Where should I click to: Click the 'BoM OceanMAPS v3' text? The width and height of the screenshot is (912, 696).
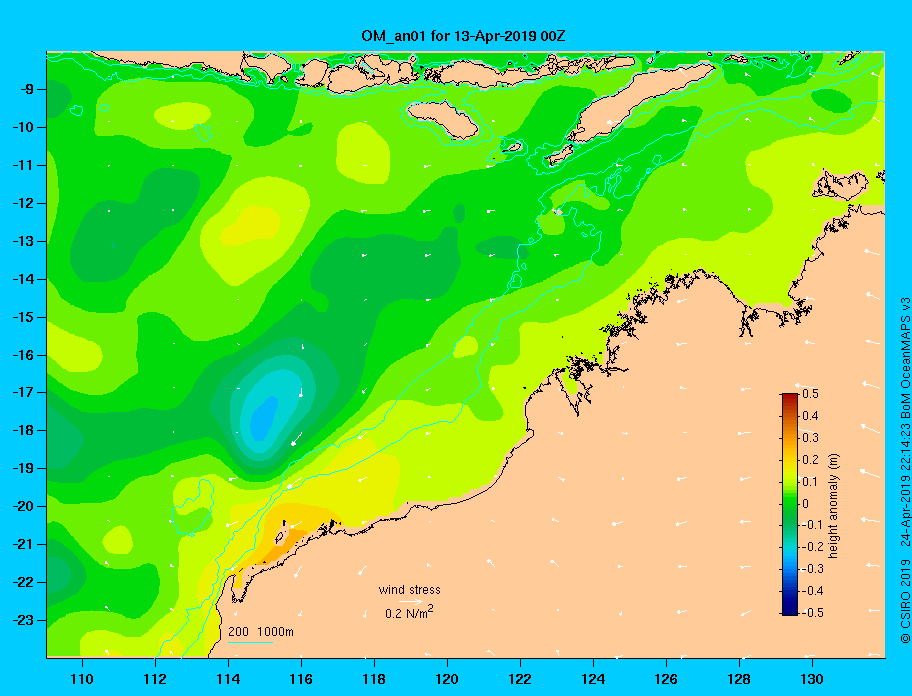904,351
